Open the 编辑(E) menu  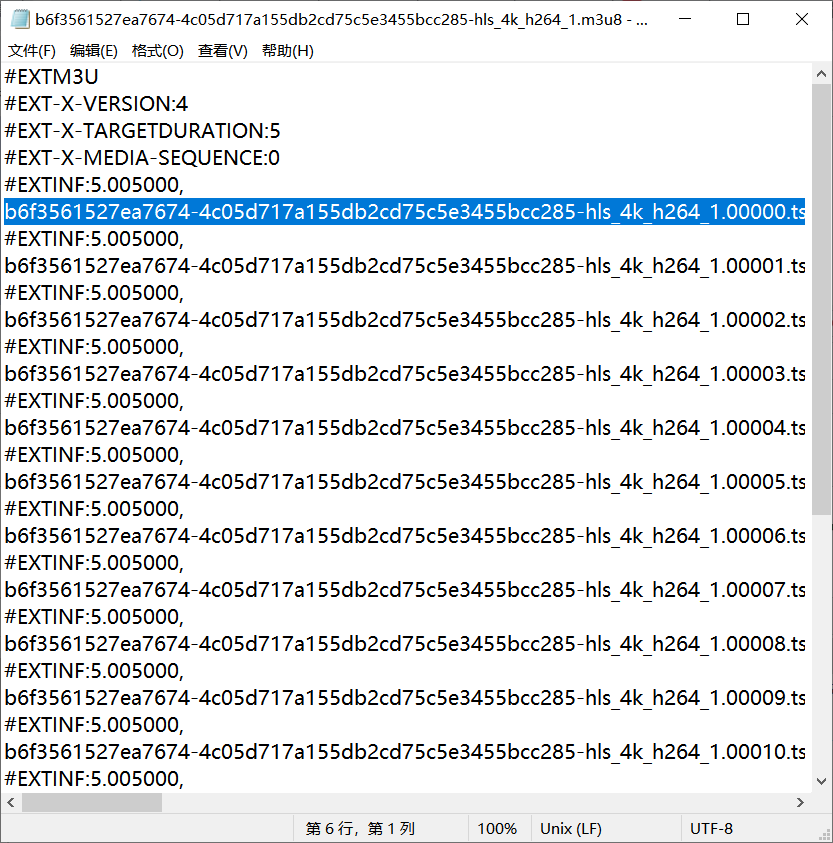(x=94, y=51)
